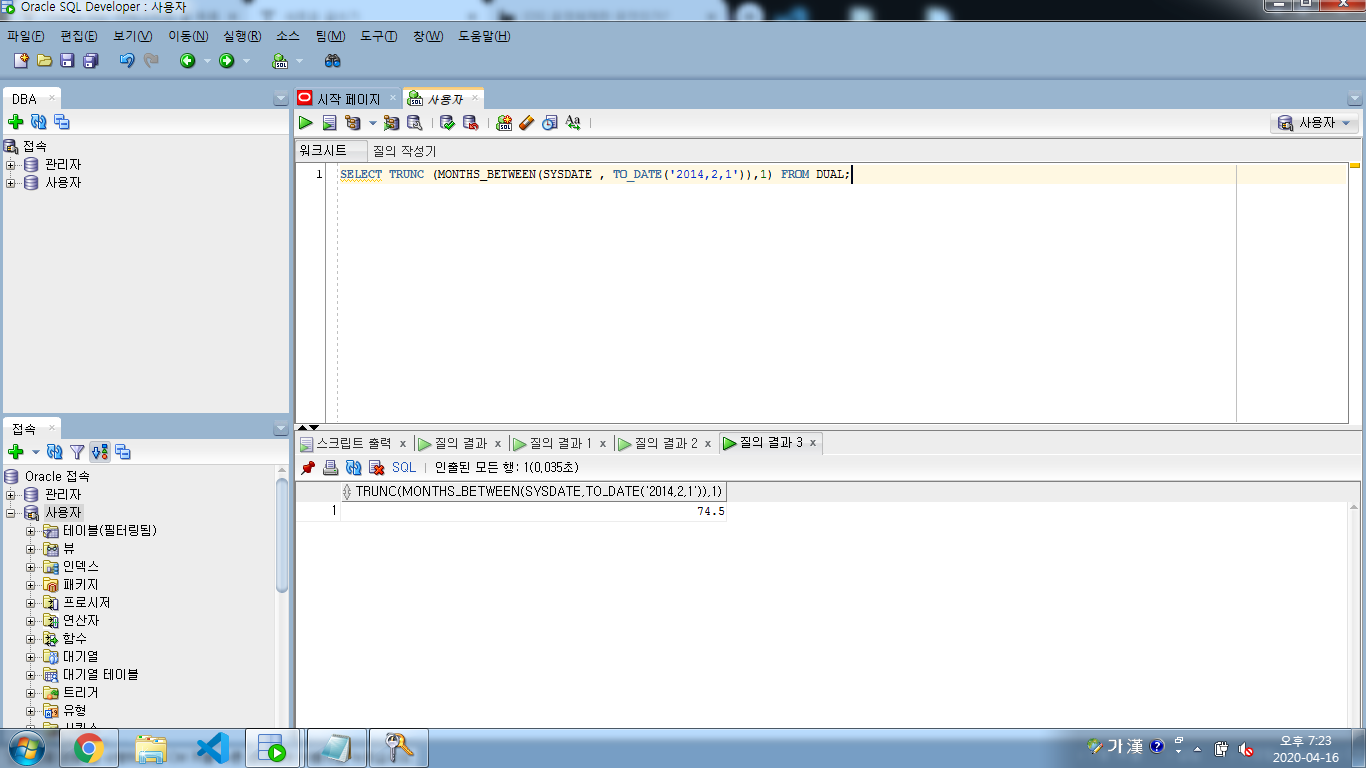Open Visual Studio Code from the taskbar
This screenshot has width=1366, height=768.
[212, 747]
